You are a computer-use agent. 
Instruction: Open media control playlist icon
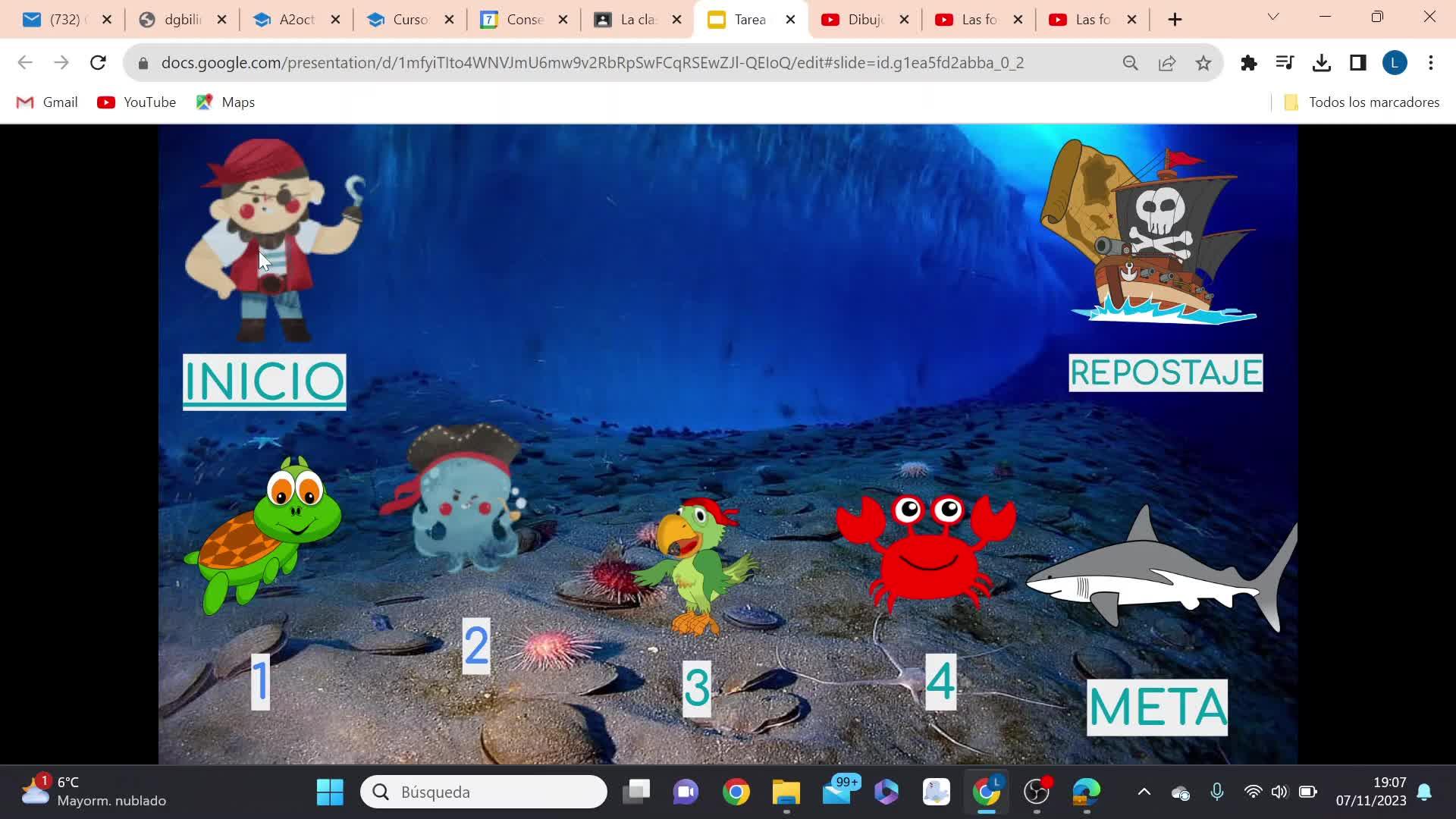(1285, 63)
